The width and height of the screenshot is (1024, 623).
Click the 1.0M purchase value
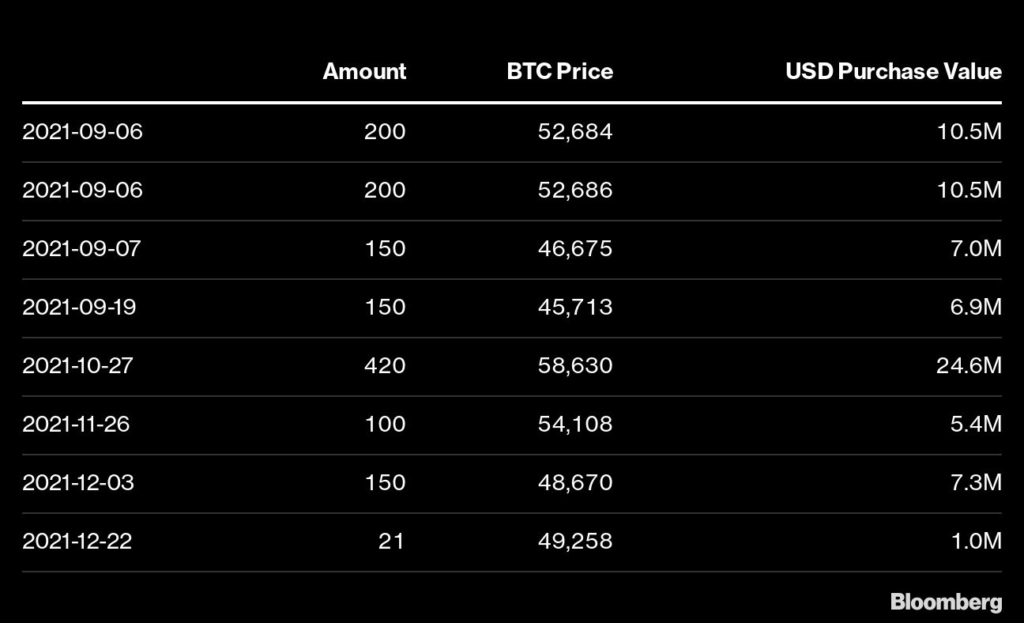(x=976, y=541)
